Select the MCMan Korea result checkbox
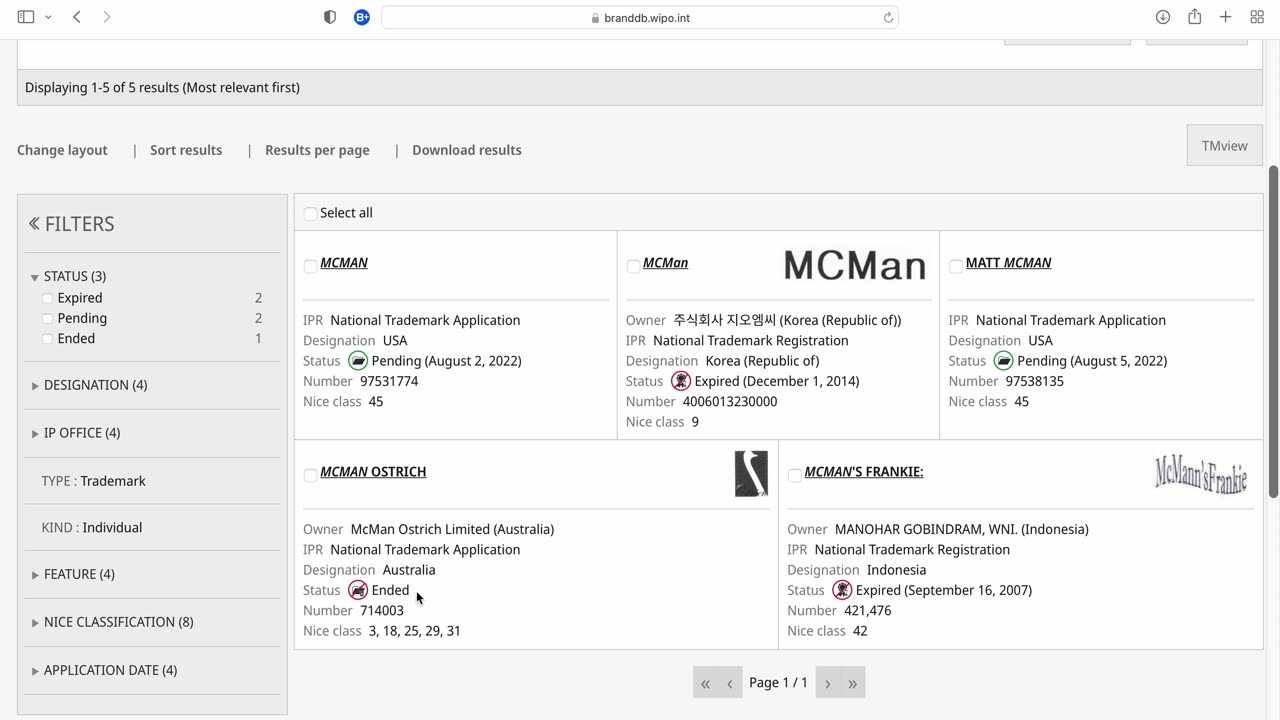The width and height of the screenshot is (1280, 720). click(633, 266)
